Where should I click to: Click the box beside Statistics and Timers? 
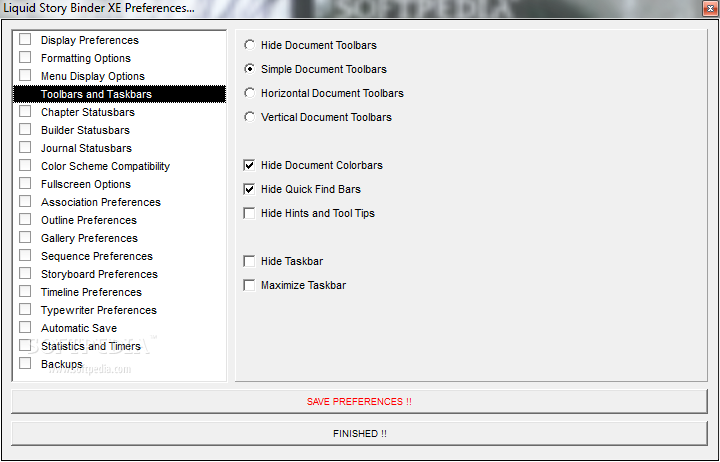[25, 345]
